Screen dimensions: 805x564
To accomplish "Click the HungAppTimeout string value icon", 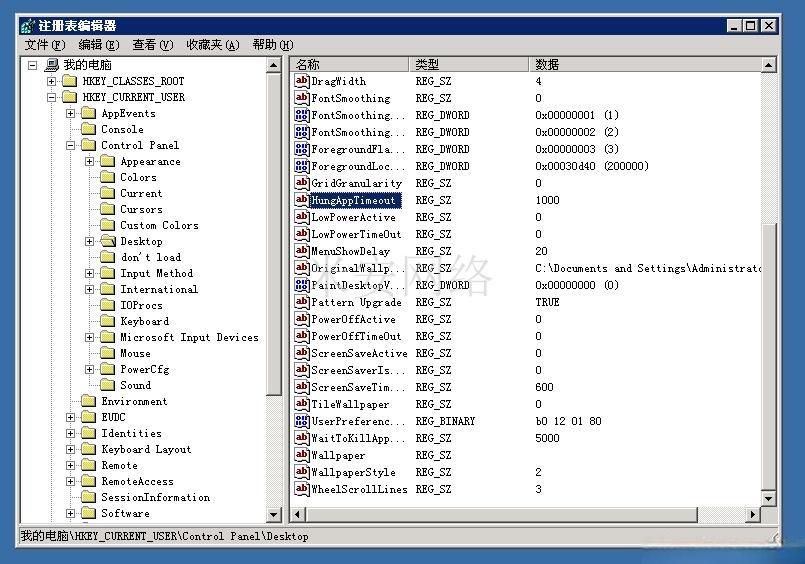I will click(x=302, y=200).
